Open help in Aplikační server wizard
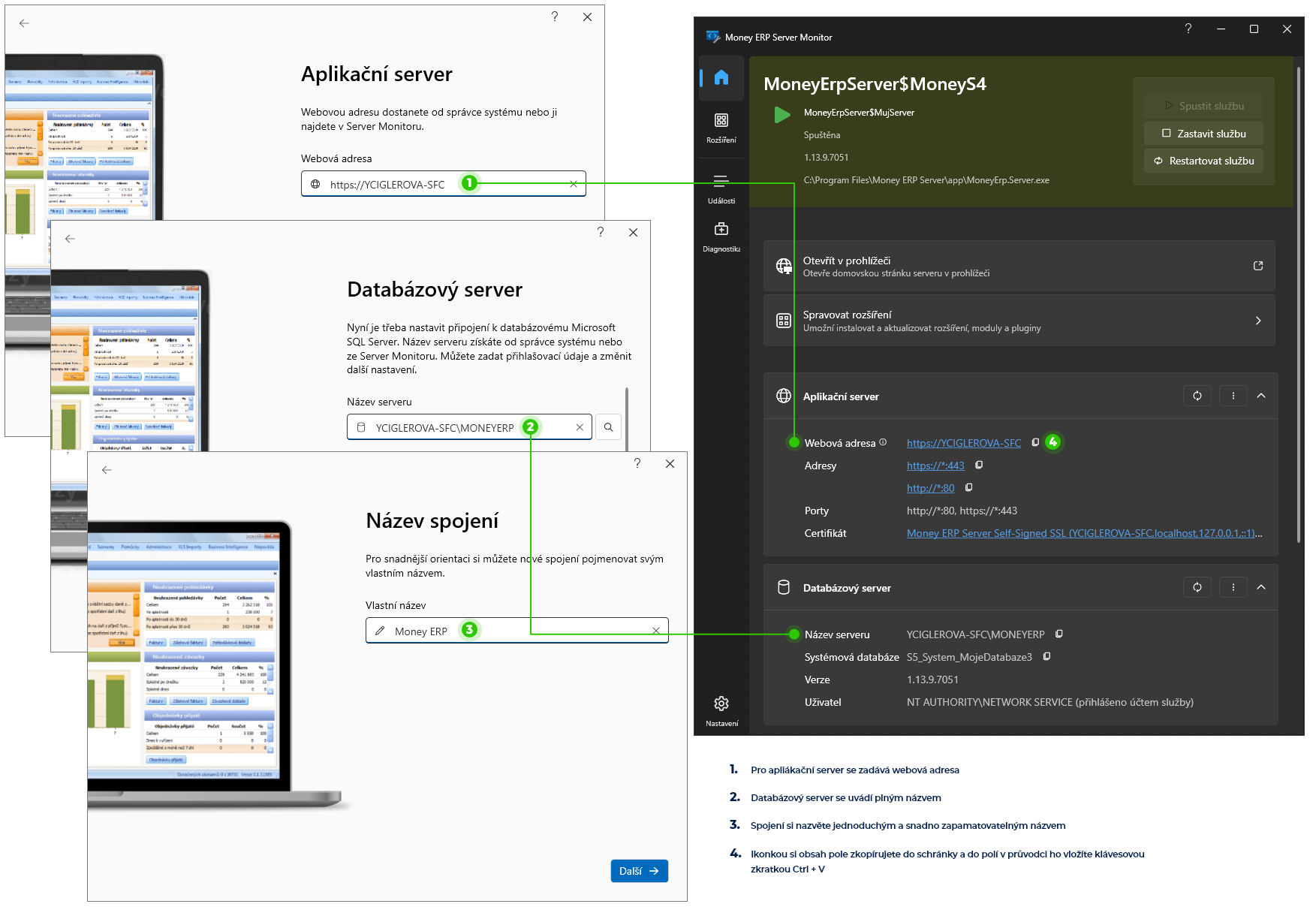 point(555,17)
